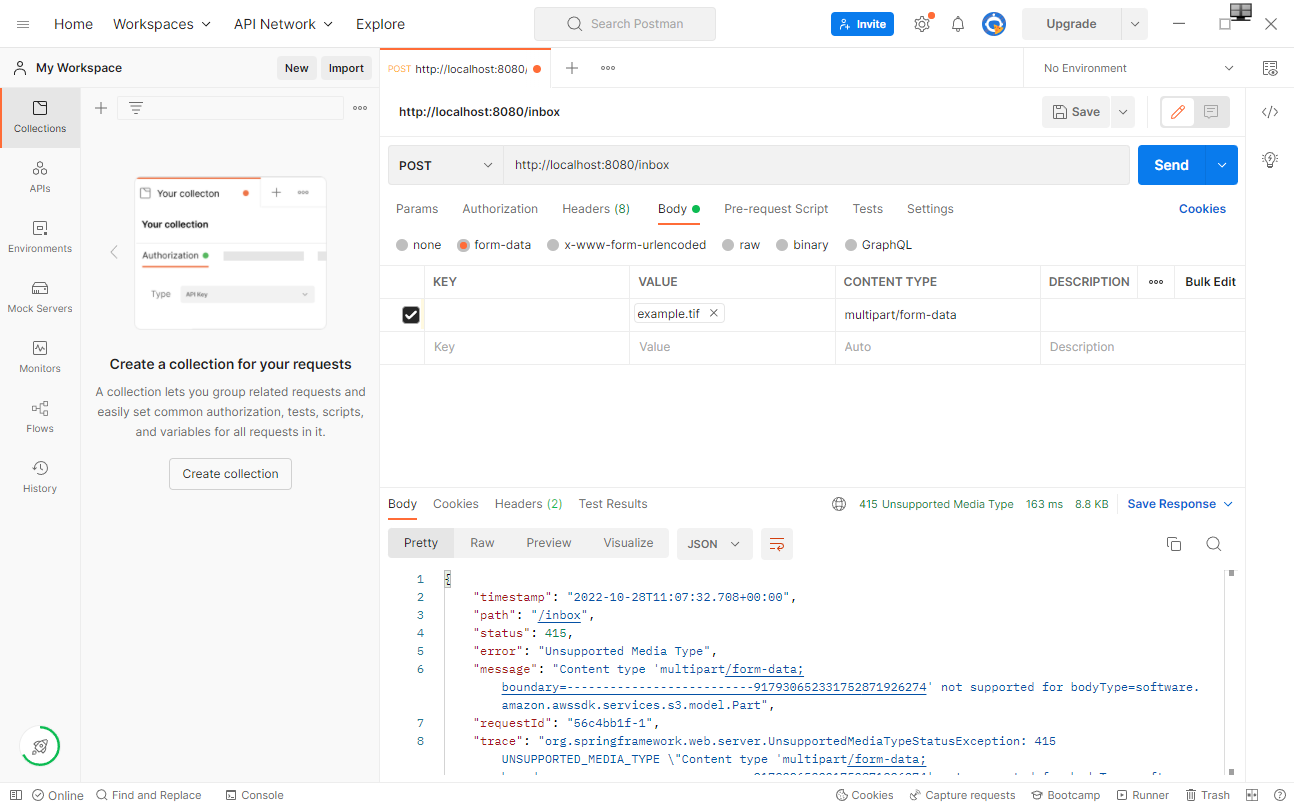Open Flows in sidebar
The image size is (1294, 807).
coord(40,417)
